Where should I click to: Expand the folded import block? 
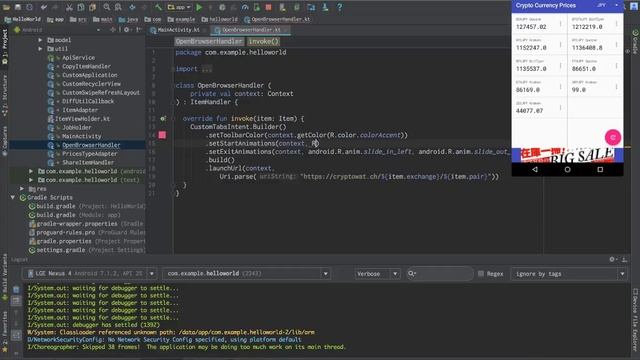(x=207, y=69)
